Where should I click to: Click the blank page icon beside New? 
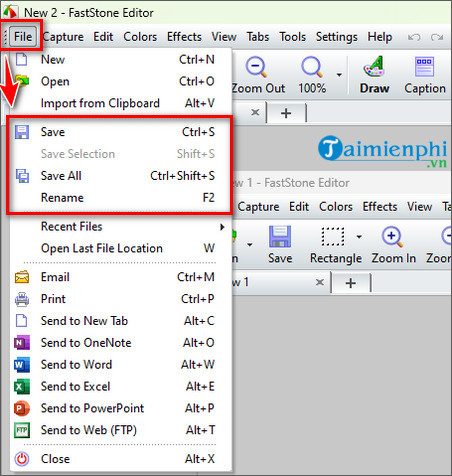click(22, 60)
